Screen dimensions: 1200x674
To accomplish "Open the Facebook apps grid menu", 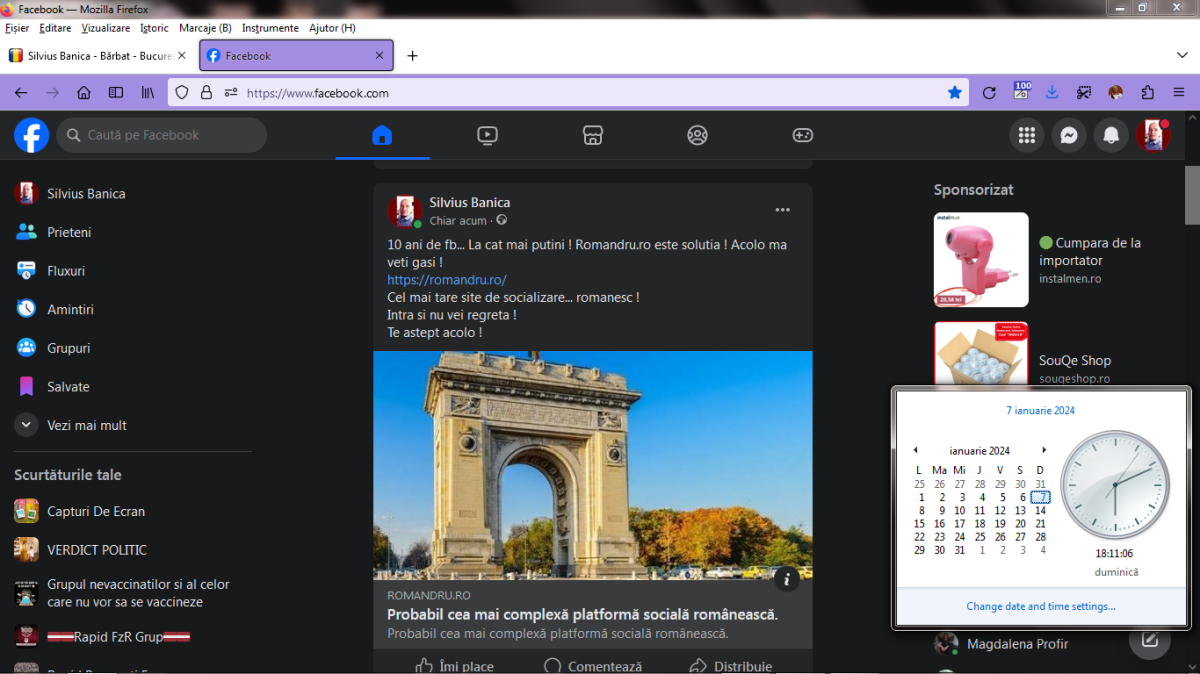I will click(1026, 135).
